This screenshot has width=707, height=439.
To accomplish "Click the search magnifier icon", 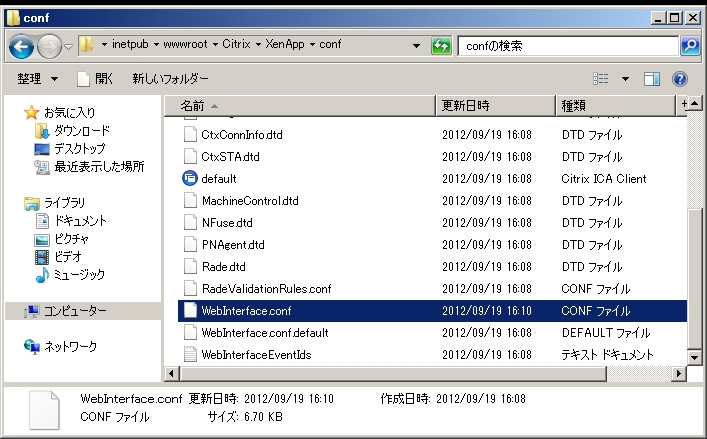I will (689, 46).
